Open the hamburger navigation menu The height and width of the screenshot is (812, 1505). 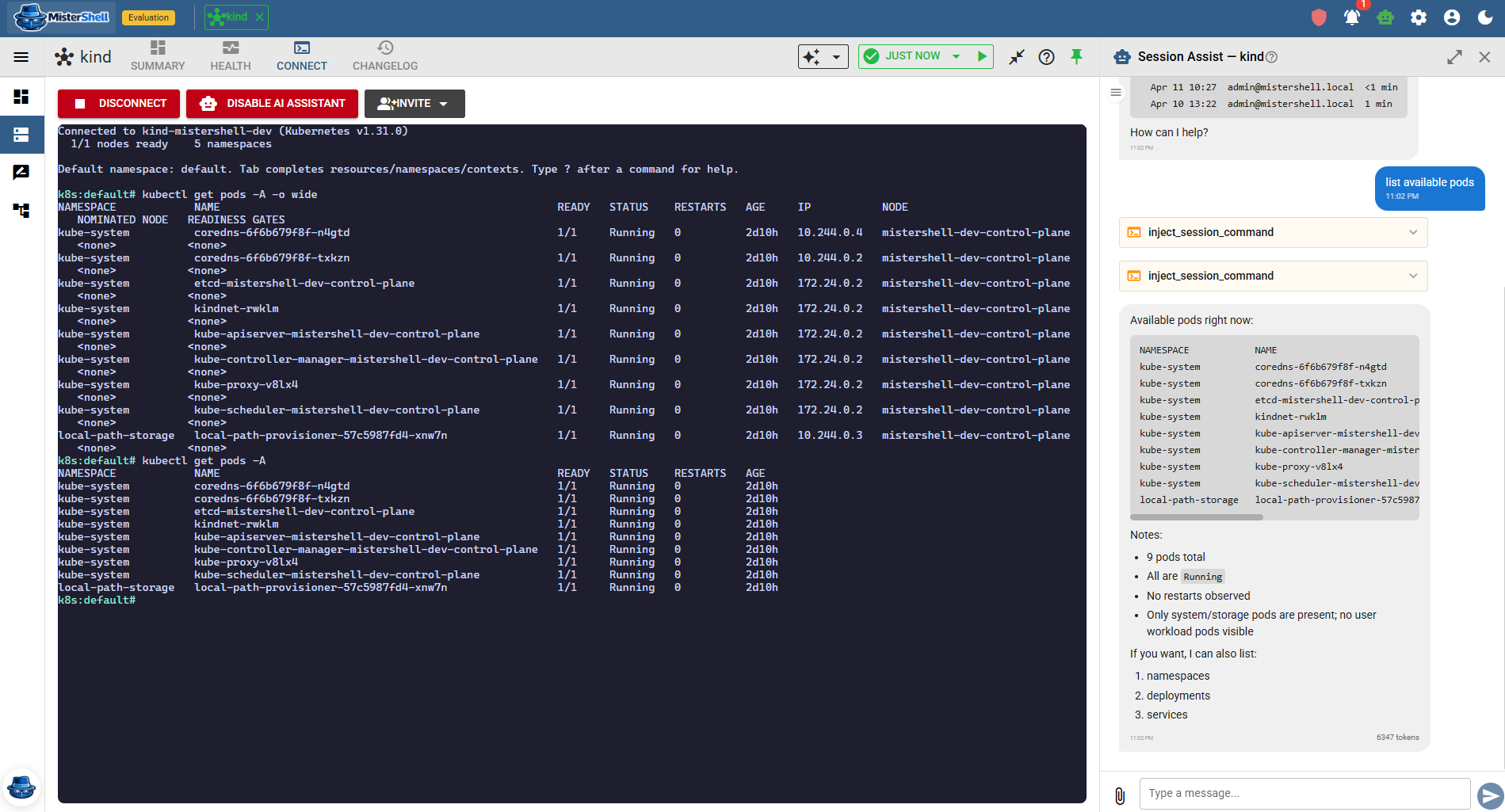coord(21,57)
